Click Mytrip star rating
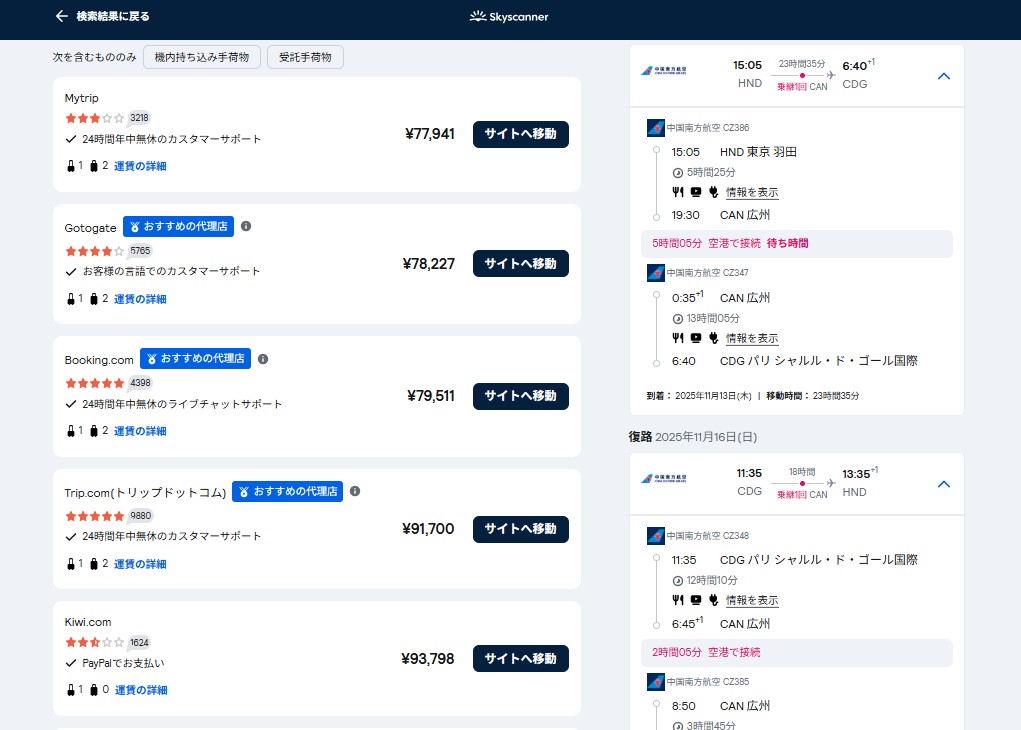 click(94, 119)
